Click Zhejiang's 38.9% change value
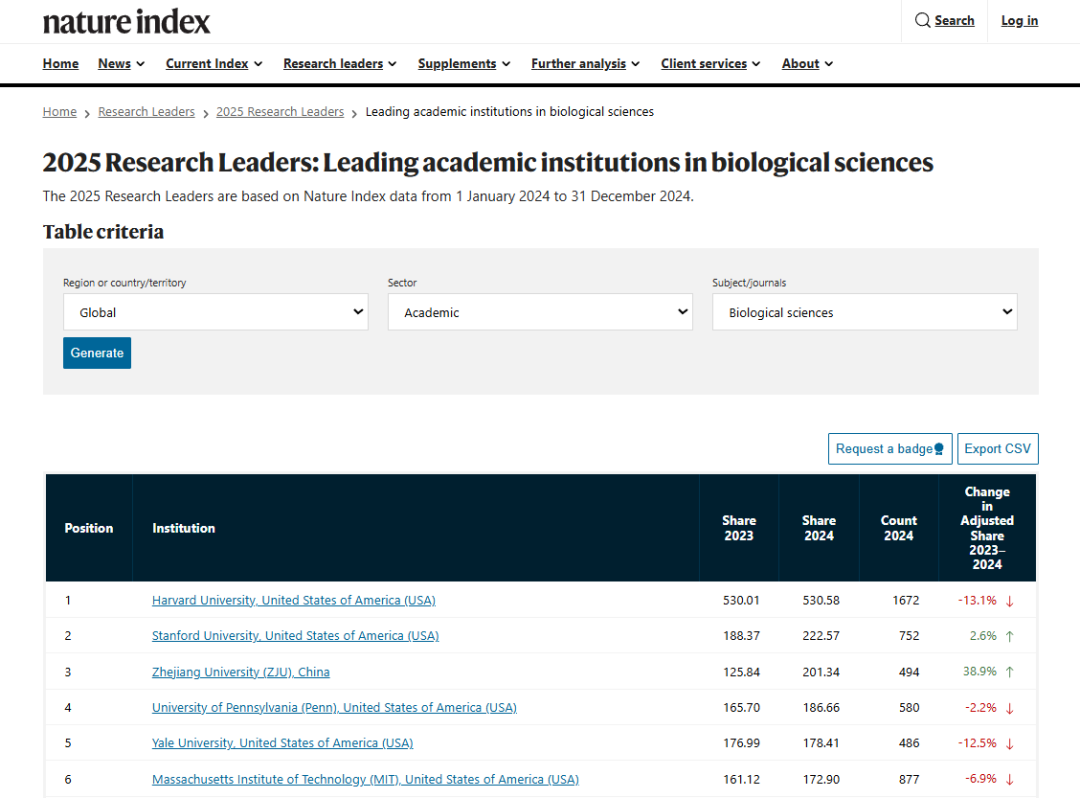Viewport: 1080px width, 798px height. coord(979,671)
